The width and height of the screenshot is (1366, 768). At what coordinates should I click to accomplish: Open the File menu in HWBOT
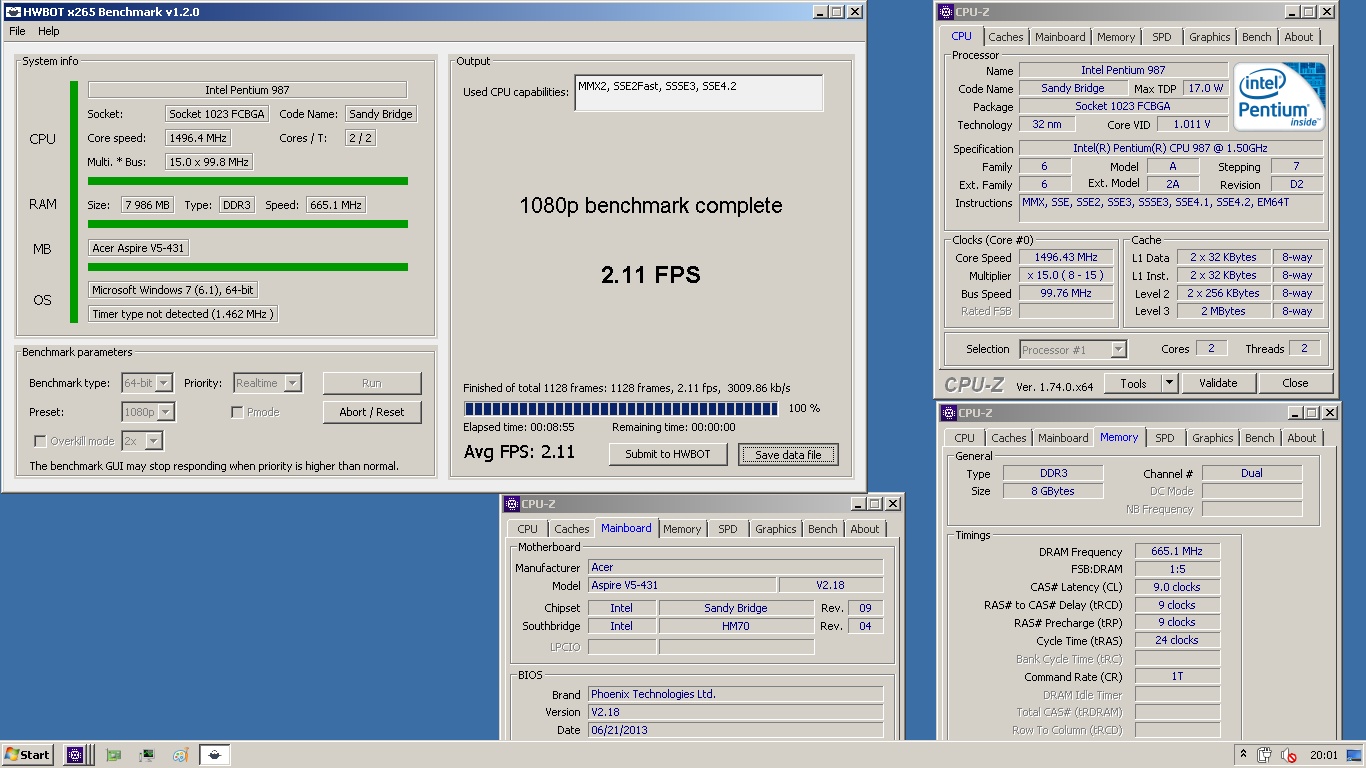pos(17,31)
